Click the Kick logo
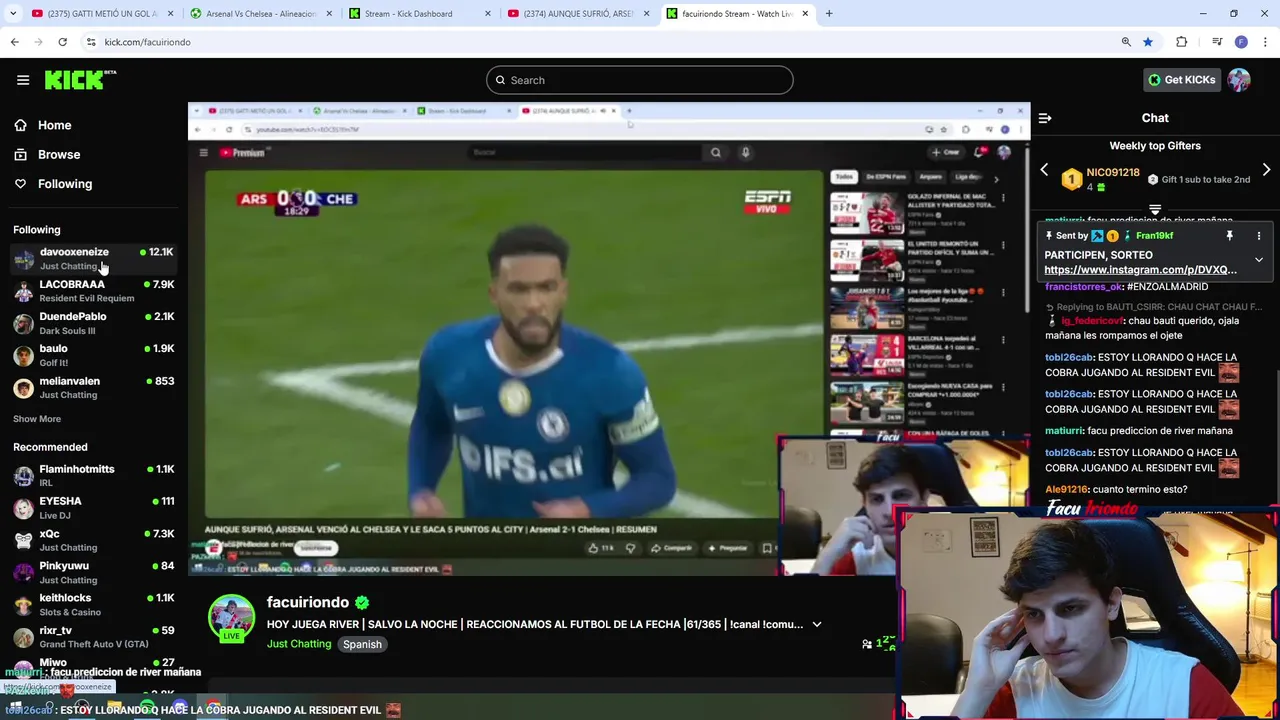This screenshot has height=720, width=1280. tap(80, 80)
